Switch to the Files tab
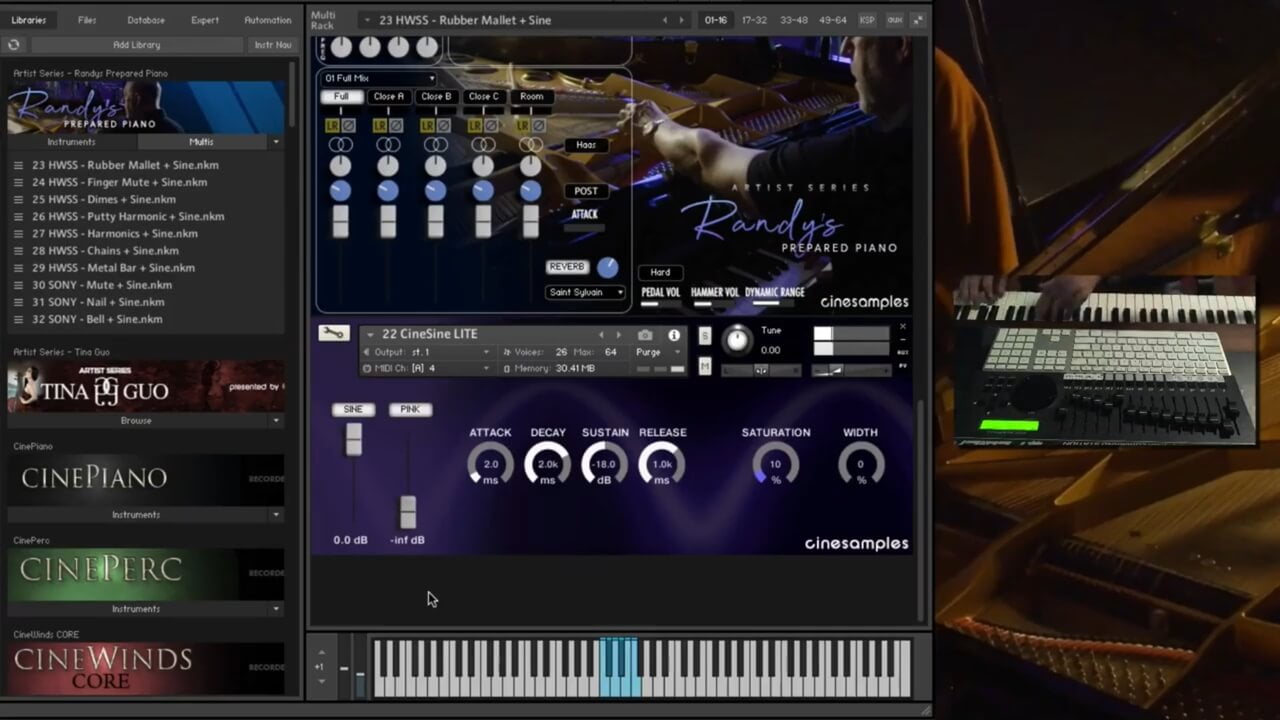Viewport: 1280px width, 720px height. pyautogui.click(x=87, y=20)
